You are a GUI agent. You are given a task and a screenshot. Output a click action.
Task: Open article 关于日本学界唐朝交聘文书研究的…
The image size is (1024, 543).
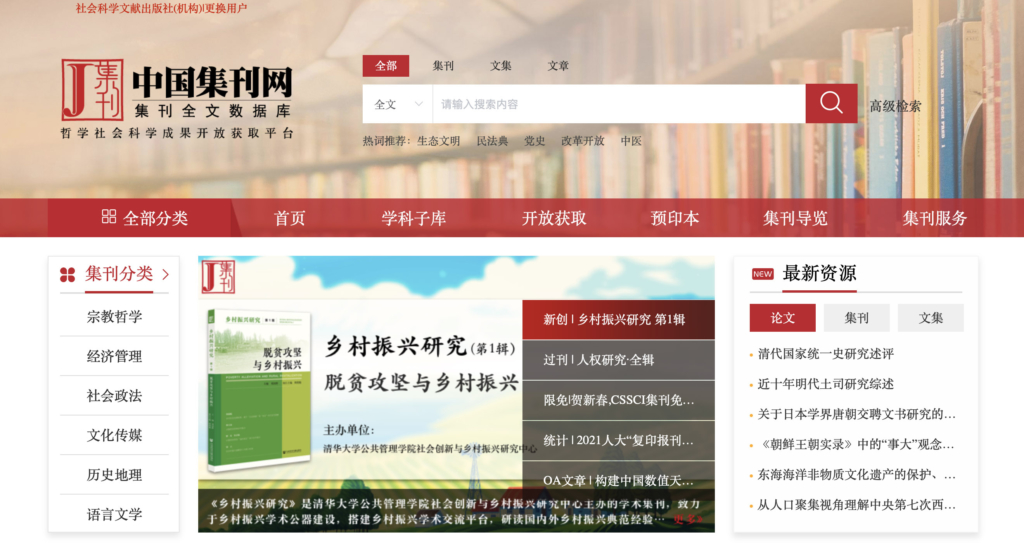(856, 414)
